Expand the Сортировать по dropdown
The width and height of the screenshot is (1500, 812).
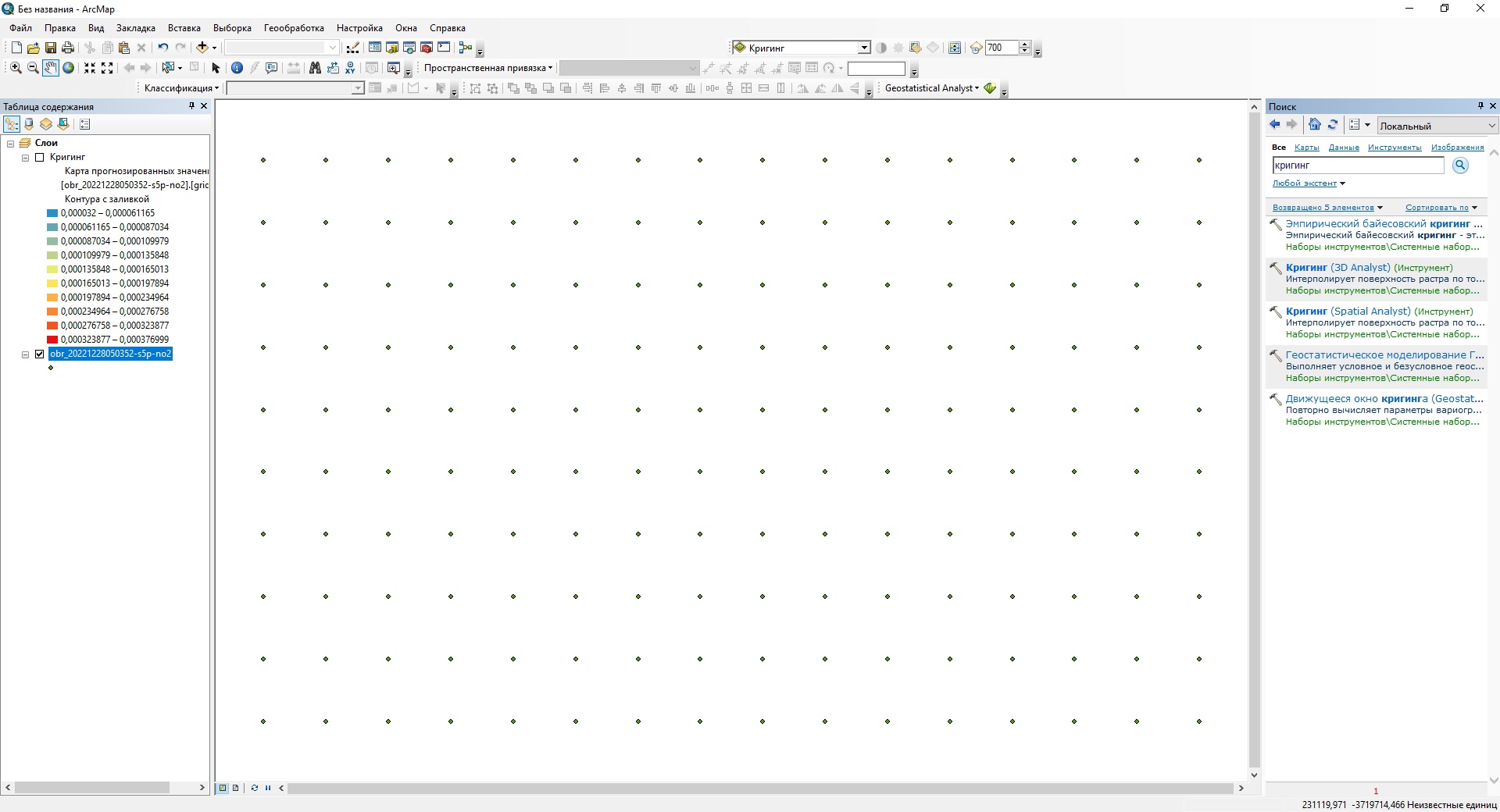[x=1441, y=208]
